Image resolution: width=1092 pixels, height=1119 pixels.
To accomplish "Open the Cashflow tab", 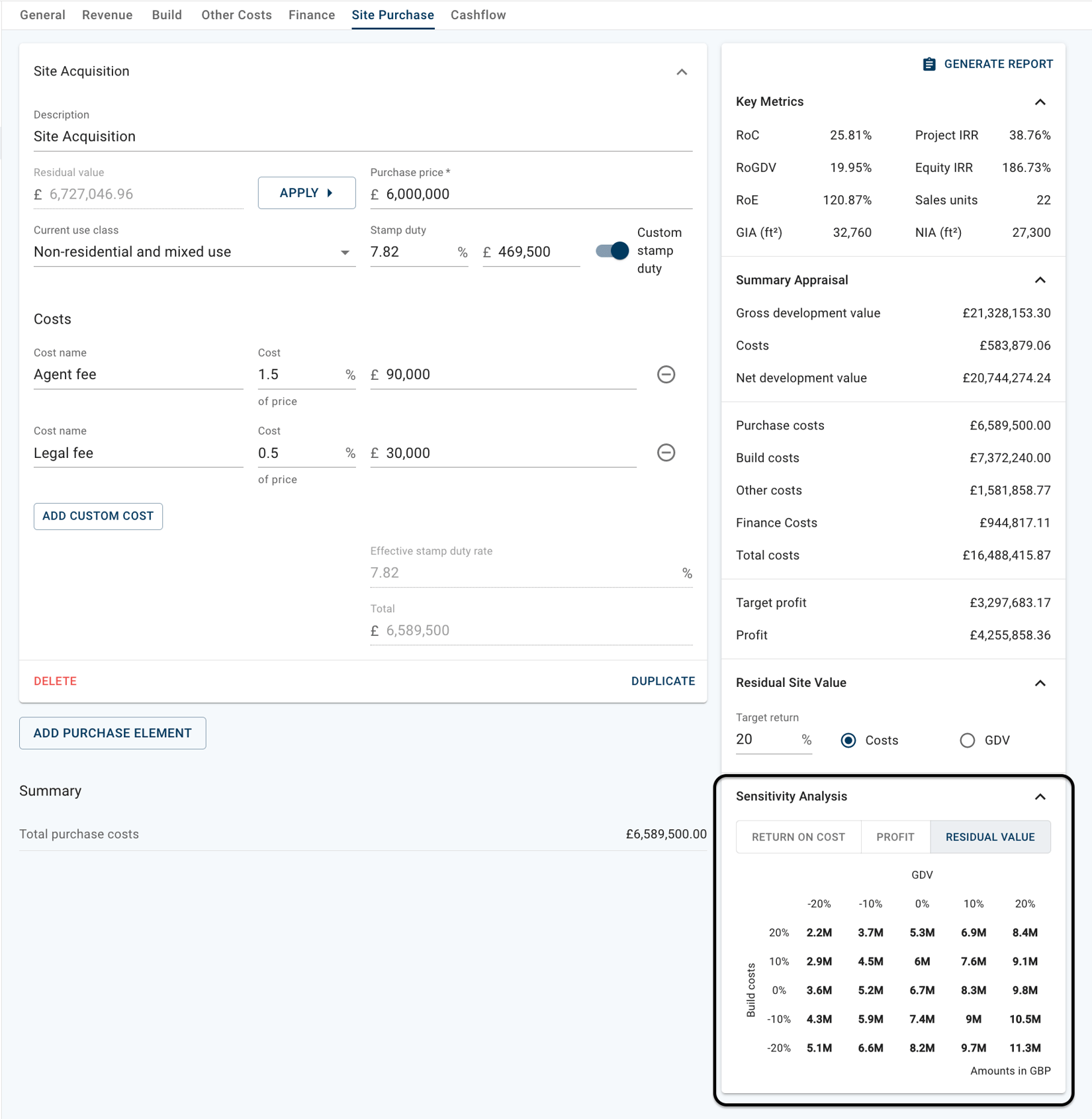I will coord(478,15).
